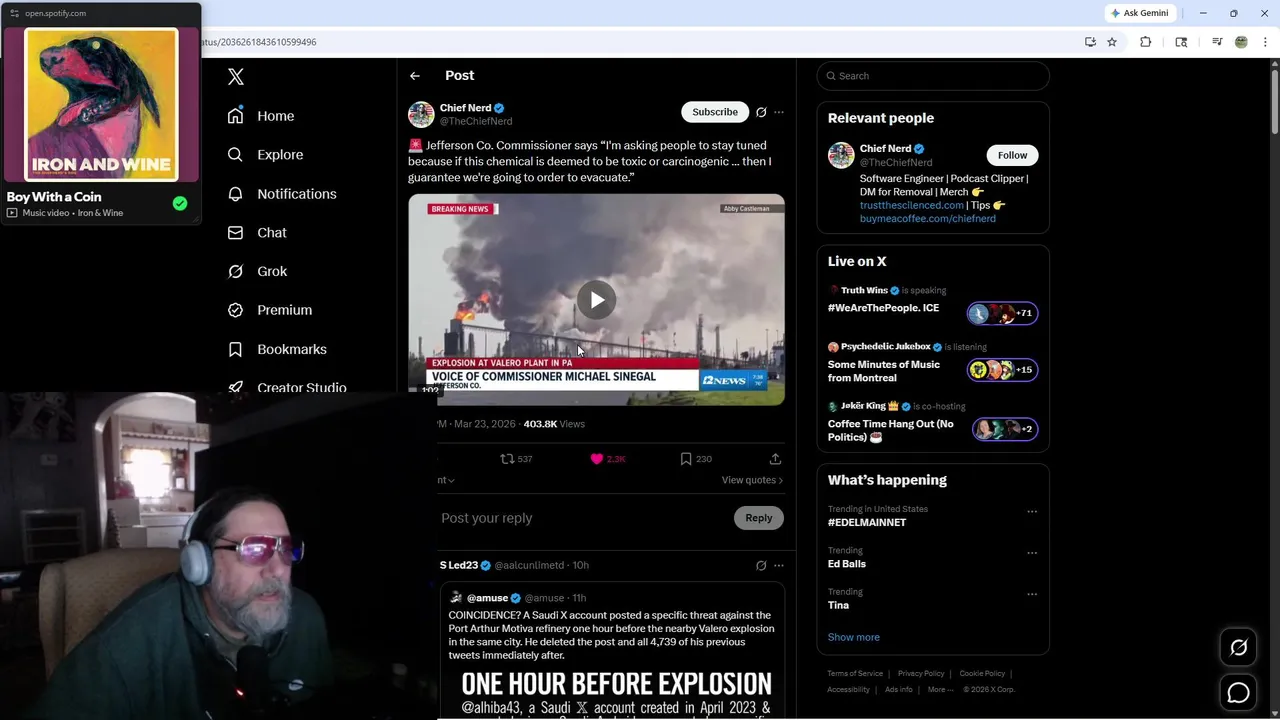Open the browser three-dot menu
1280x720 pixels.
1266,42
